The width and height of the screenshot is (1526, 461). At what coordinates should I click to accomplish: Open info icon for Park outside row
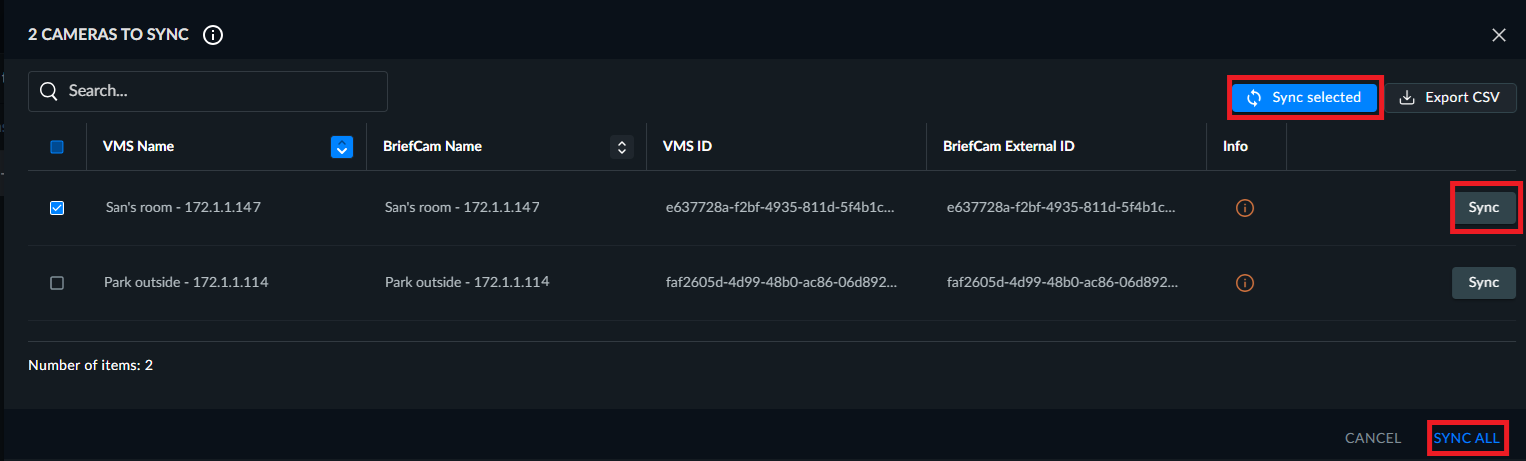tap(1245, 283)
